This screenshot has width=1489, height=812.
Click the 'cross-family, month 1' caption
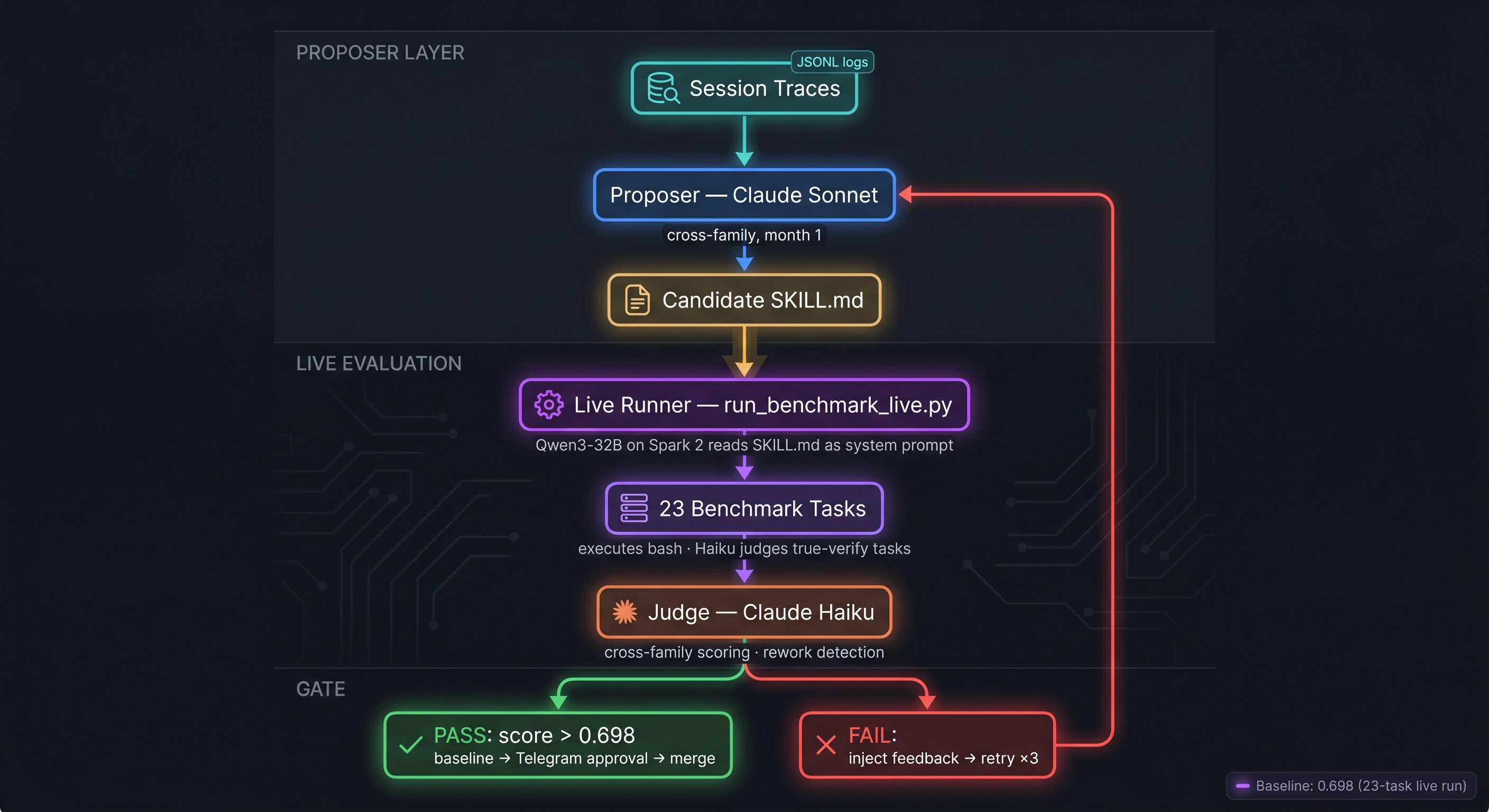744,235
